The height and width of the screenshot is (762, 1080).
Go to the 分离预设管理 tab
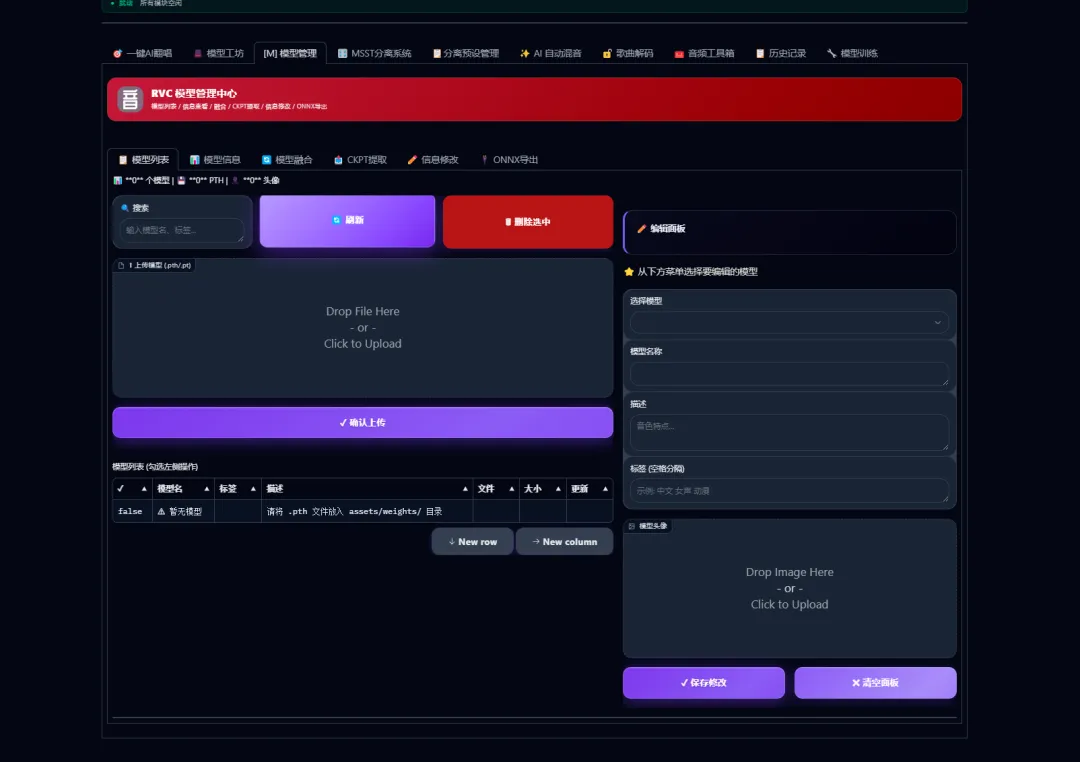pyautogui.click(x=466, y=53)
